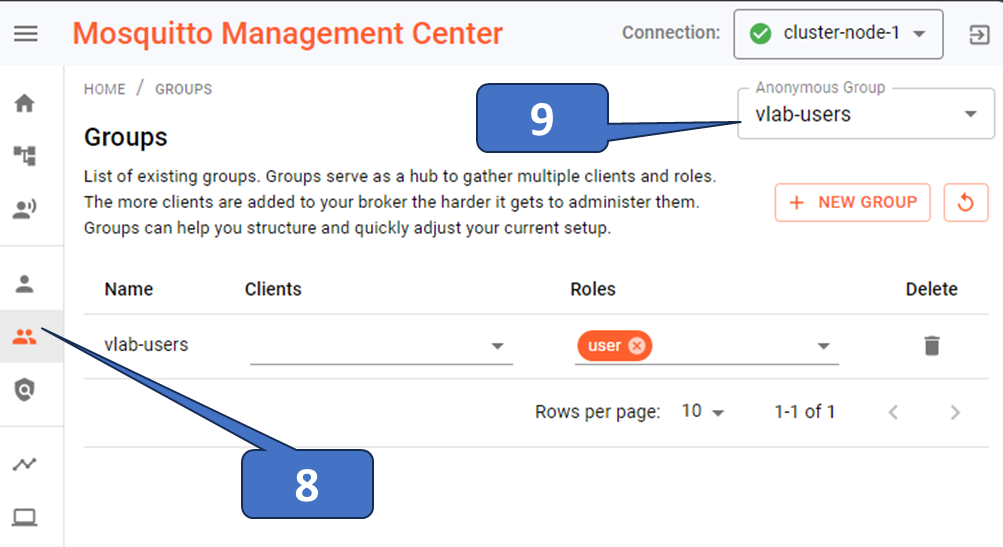Open the laptop sidebar icon
Image resolution: width=1003 pixels, height=547 pixels.
pyautogui.click(x=24, y=517)
